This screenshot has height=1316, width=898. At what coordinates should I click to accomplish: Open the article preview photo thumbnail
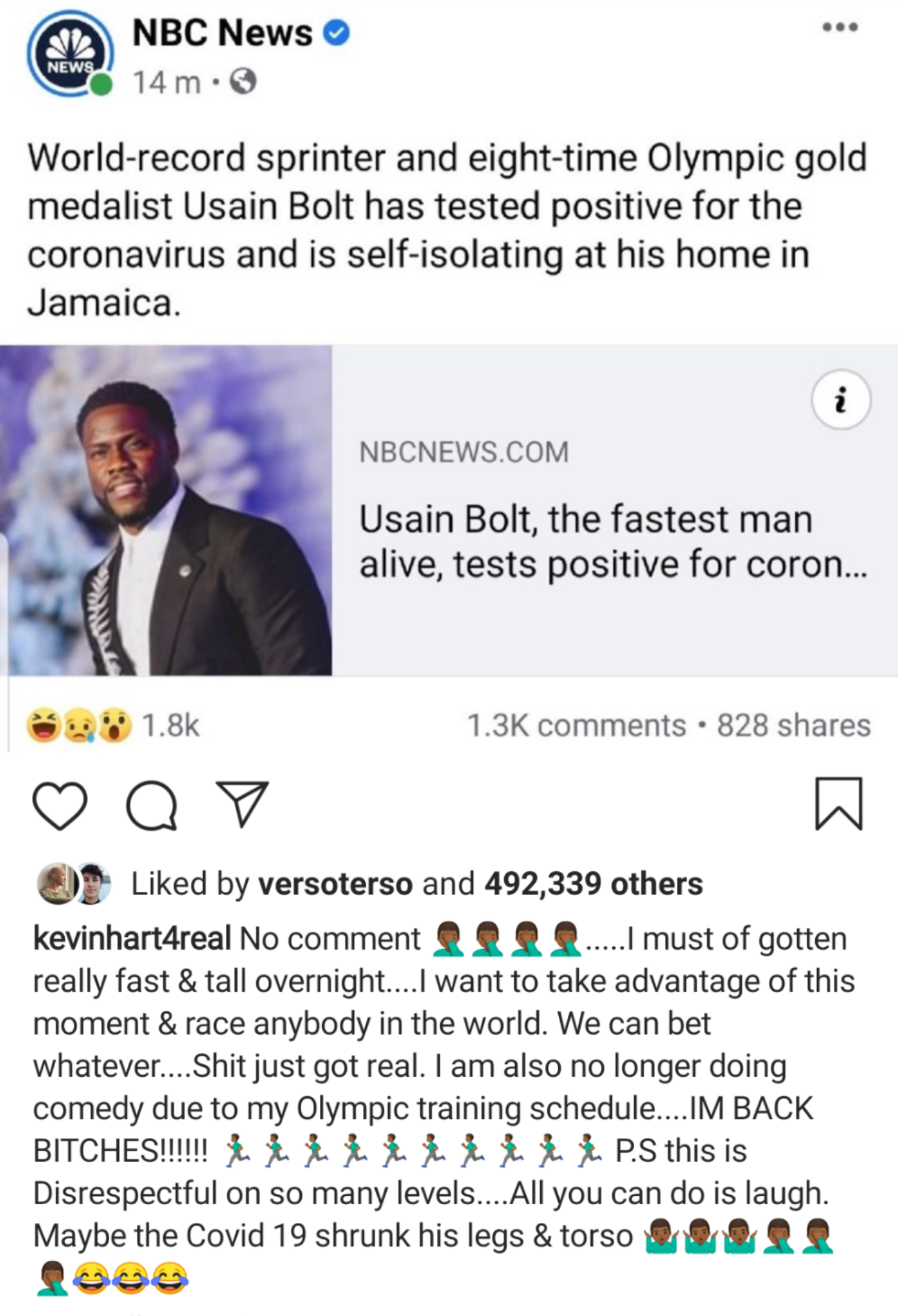pos(166,510)
